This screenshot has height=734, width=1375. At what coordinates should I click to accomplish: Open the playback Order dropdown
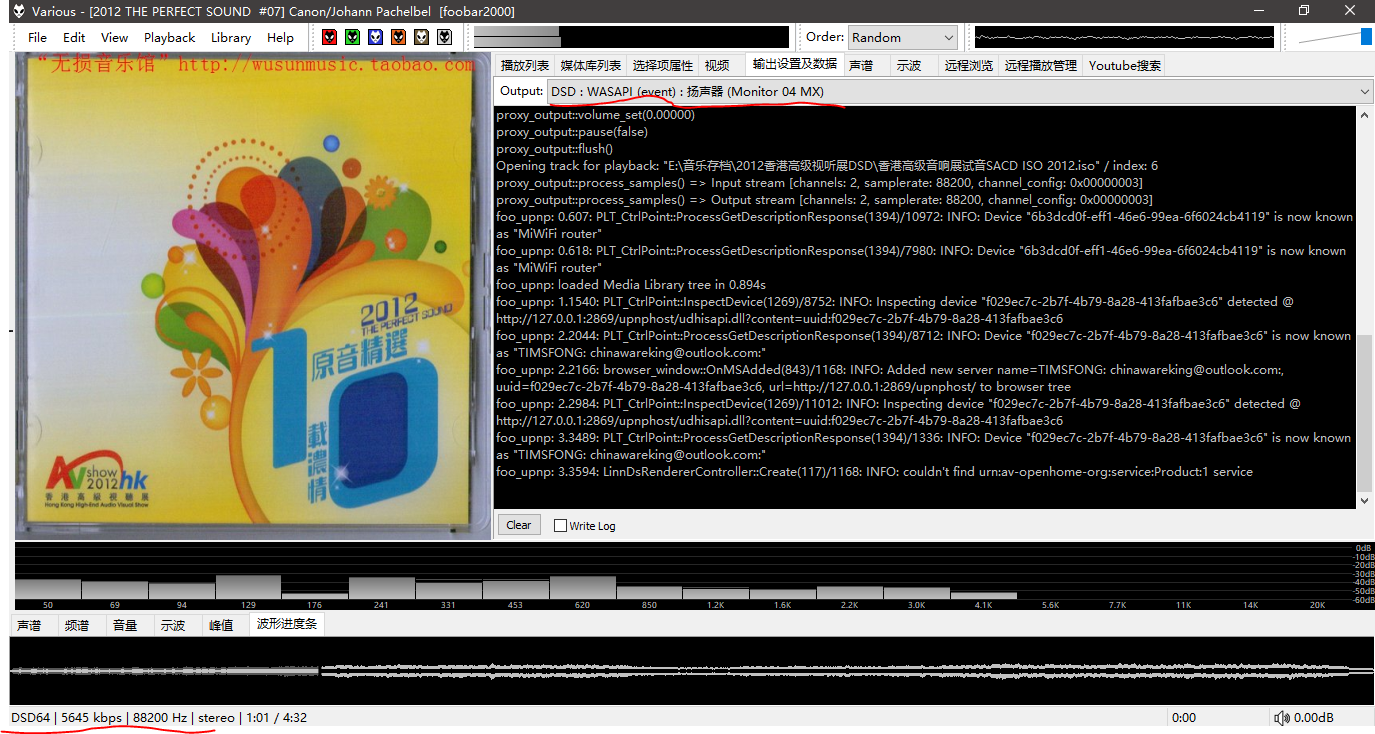pyautogui.click(x=903, y=37)
